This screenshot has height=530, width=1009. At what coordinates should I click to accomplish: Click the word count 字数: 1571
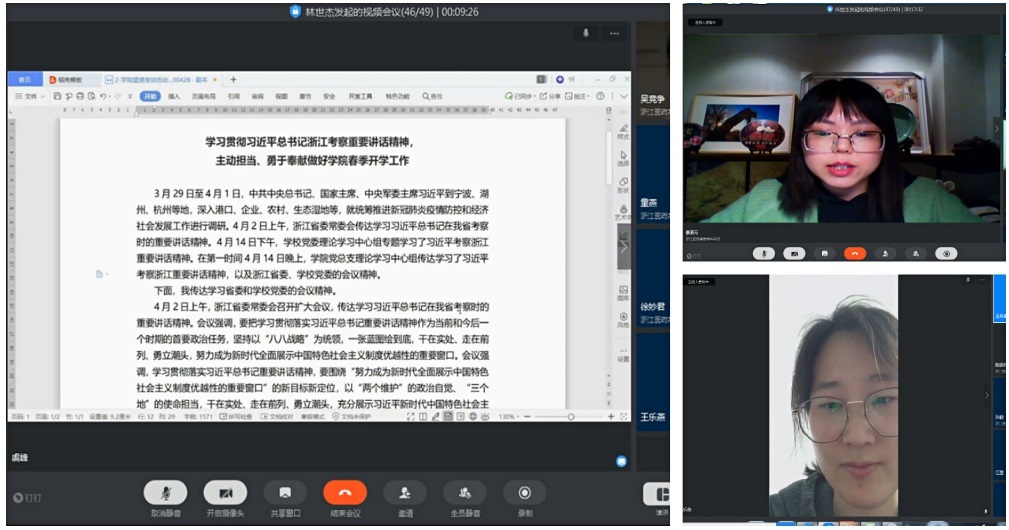pos(198,417)
